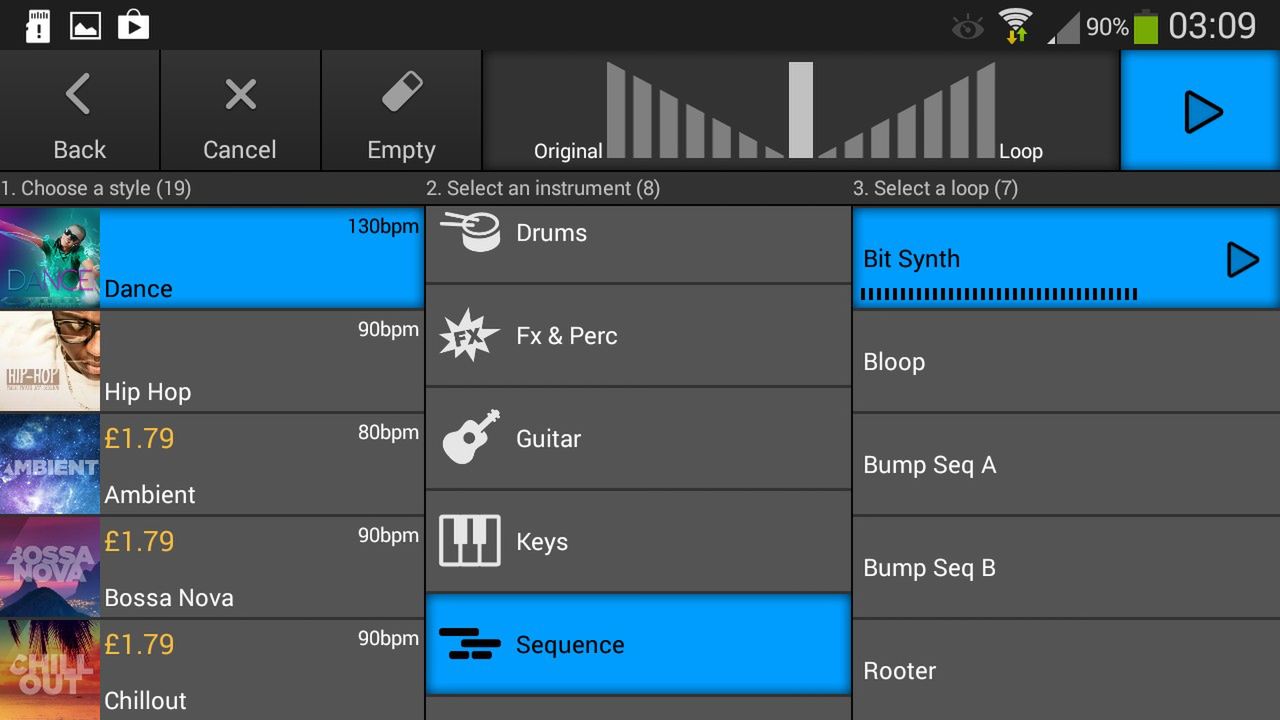Select the Guitar instrument icon
This screenshot has height=720, width=1280.
(470, 438)
